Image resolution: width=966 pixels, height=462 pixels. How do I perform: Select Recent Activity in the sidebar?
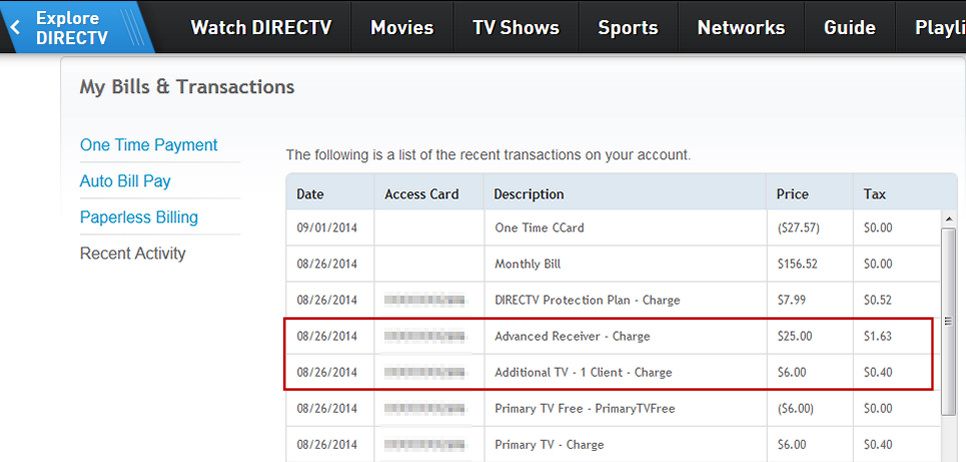(x=133, y=253)
